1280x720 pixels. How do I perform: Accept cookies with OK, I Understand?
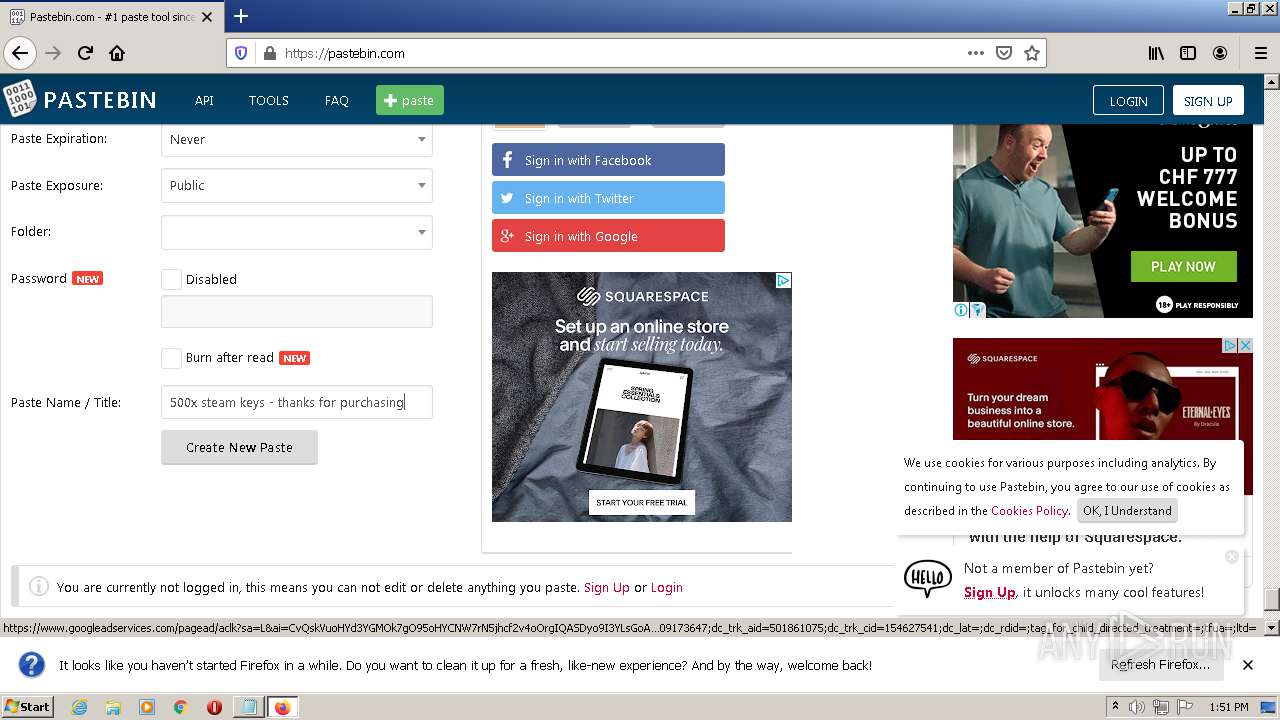pos(1127,510)
